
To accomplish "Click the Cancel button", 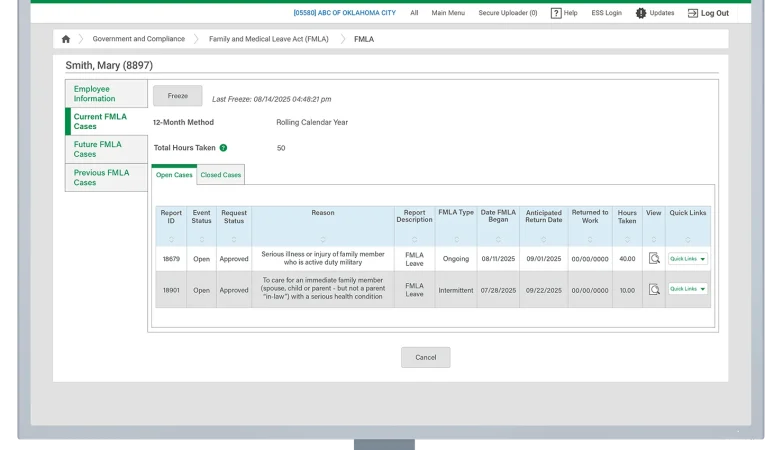I will point(425,357).
